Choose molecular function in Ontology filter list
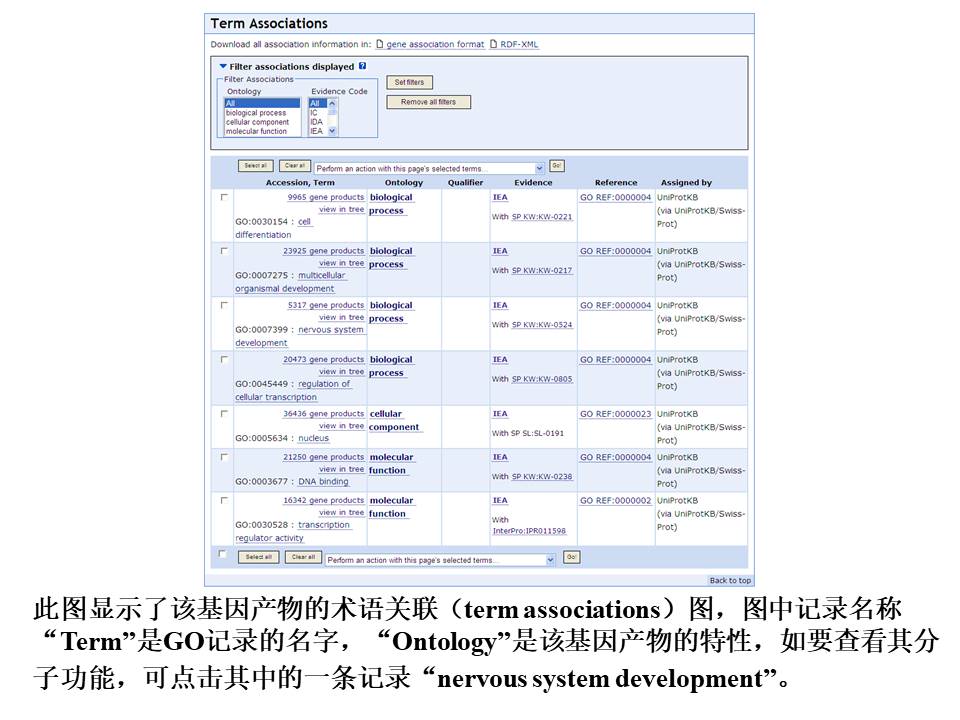Image resolution: width=960 pixels, height=720 pixels. coord(256,131)
